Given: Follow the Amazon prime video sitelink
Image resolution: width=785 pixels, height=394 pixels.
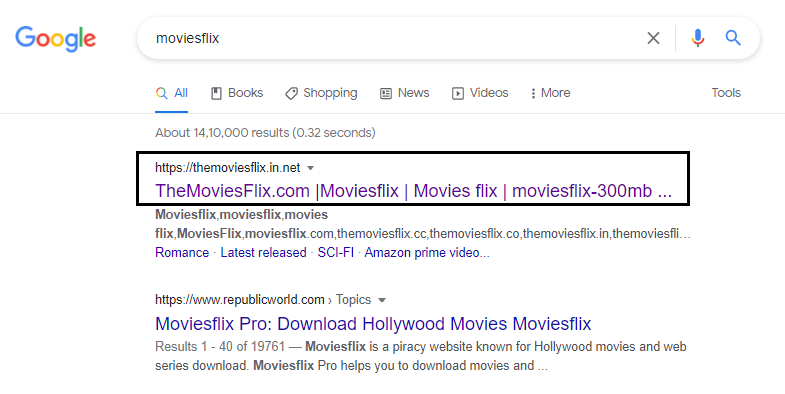Looking at the screenshot, I should pos(427,252).
